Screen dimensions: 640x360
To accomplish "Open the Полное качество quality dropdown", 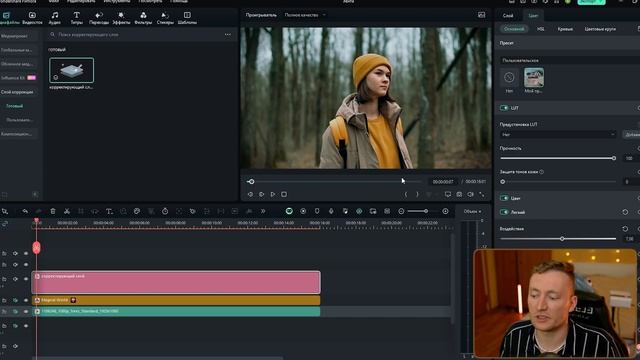I will click(305, 15).
